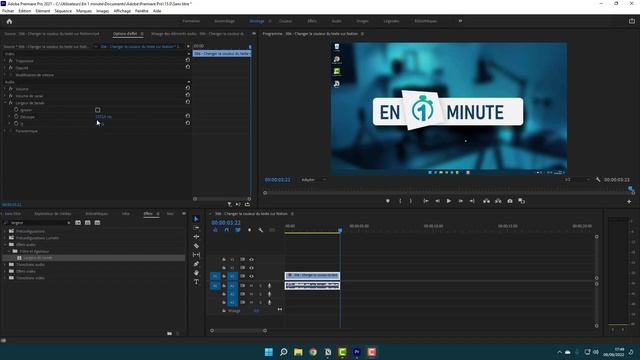Switch to the Audio workspace tab

(336, 21)
